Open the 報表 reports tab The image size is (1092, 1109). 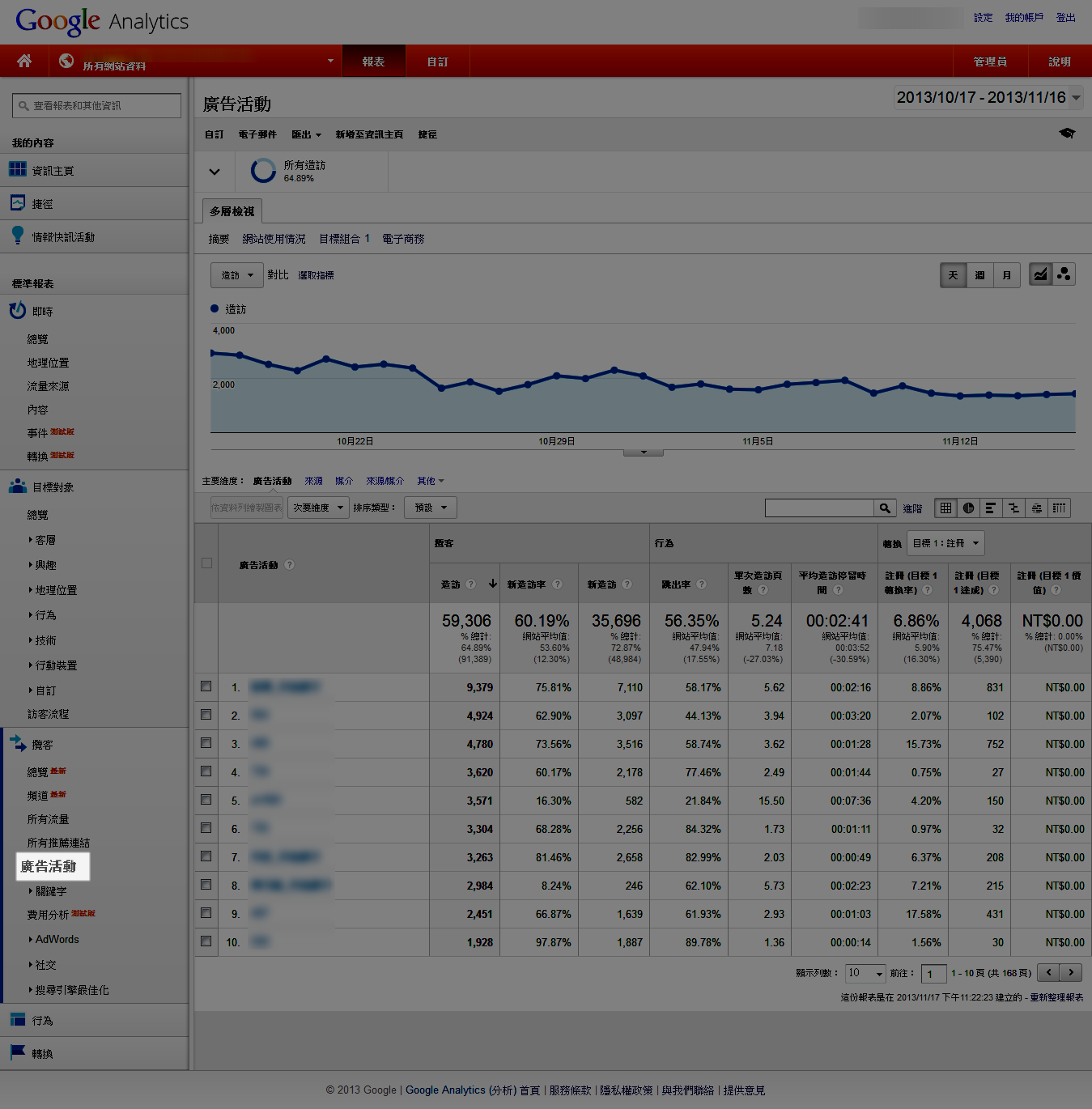[x=373, y=62]
